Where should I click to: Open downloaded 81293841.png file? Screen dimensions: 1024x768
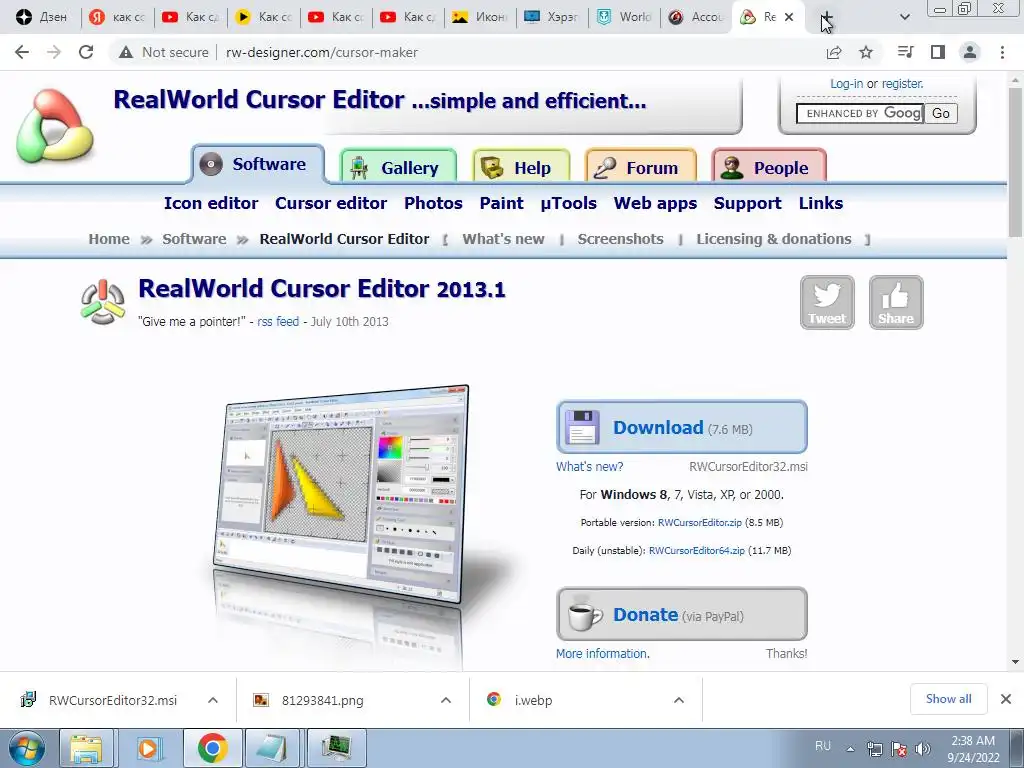pyautogui.click(x=310, y=700)
